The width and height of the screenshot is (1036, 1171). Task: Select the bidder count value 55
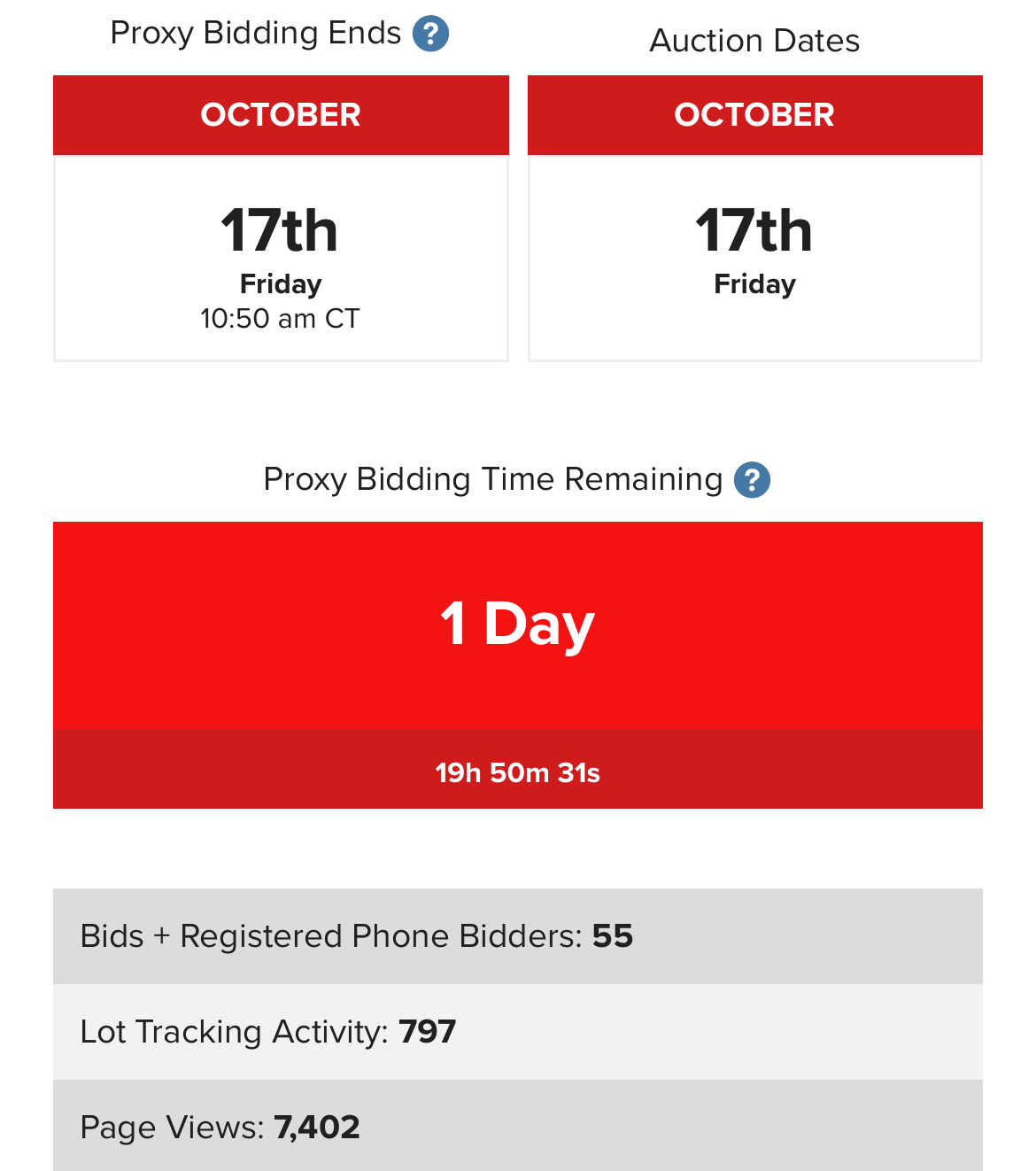point(613,936)
